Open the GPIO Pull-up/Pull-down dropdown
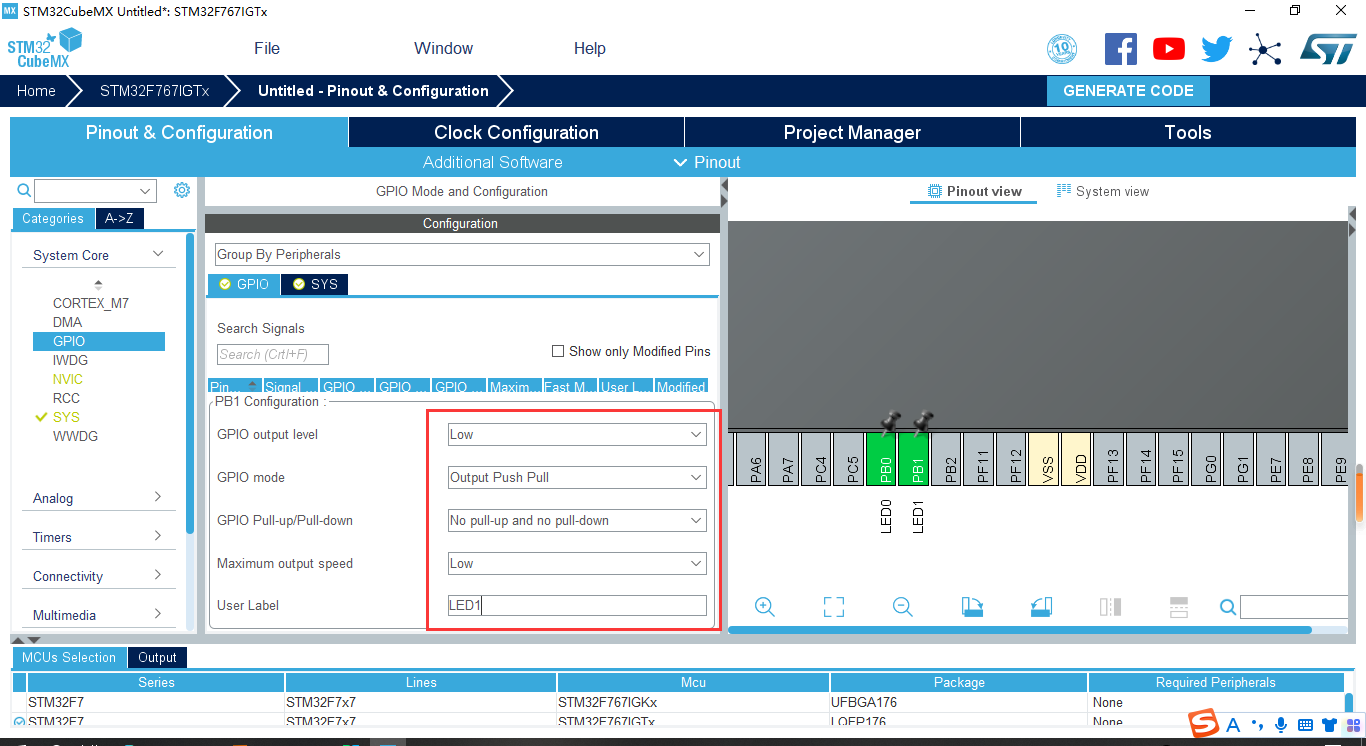1366x746 pixels. (x=577, y=520)
